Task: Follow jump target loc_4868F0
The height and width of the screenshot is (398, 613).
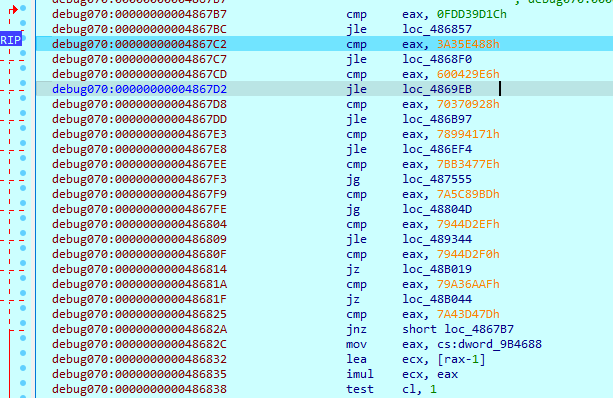Action: (x=437, y=59)
